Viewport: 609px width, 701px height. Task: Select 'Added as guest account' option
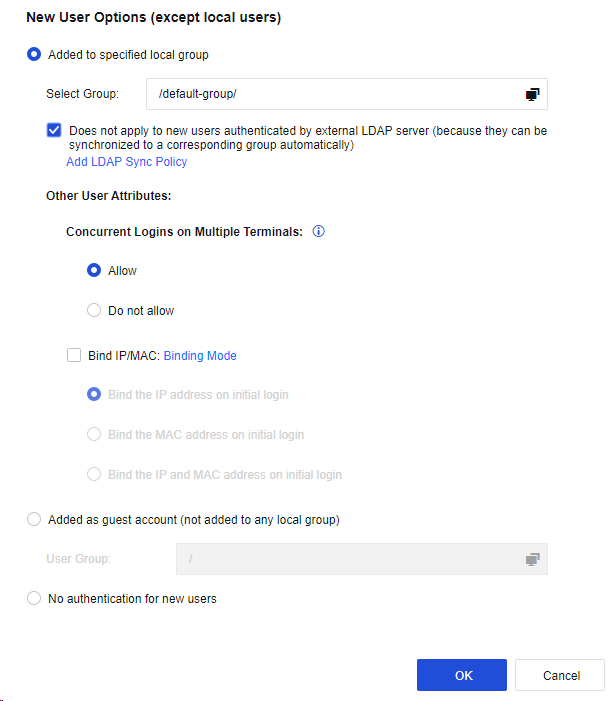pos(34,519)
